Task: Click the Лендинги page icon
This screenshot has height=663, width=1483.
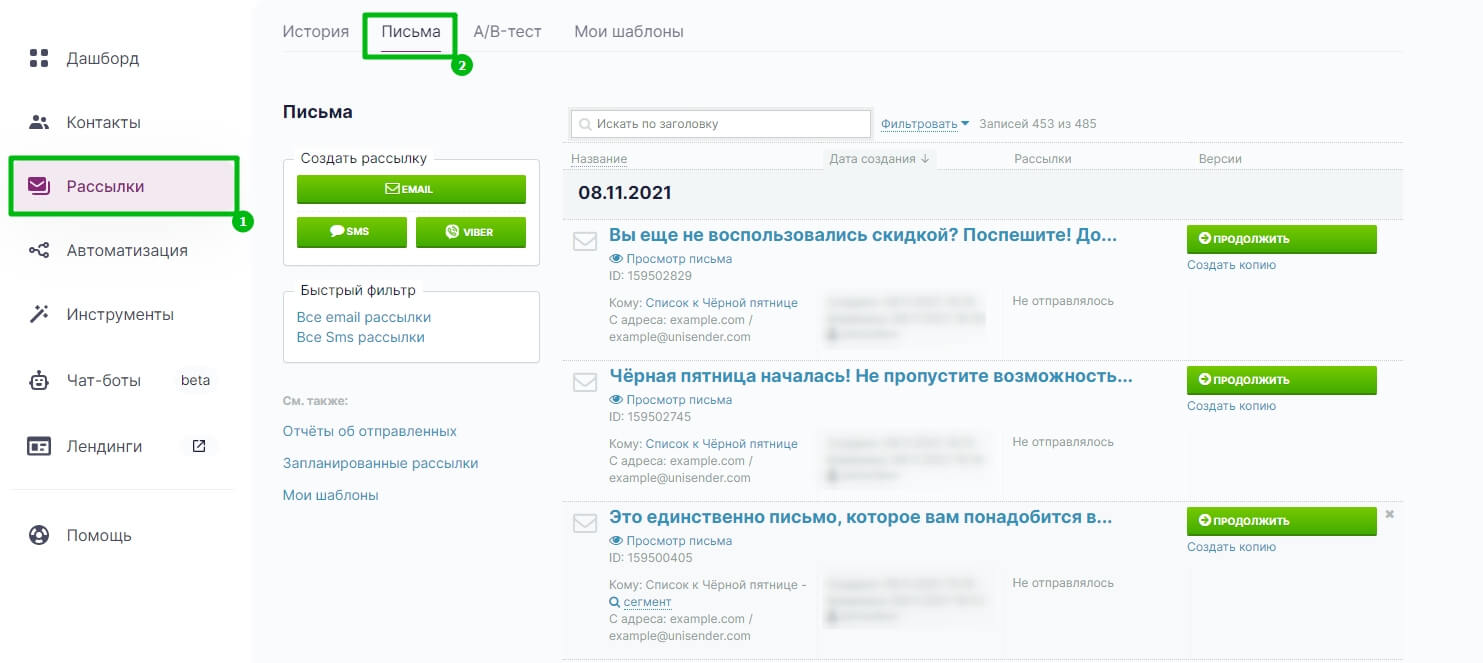Action: [39, 446]
